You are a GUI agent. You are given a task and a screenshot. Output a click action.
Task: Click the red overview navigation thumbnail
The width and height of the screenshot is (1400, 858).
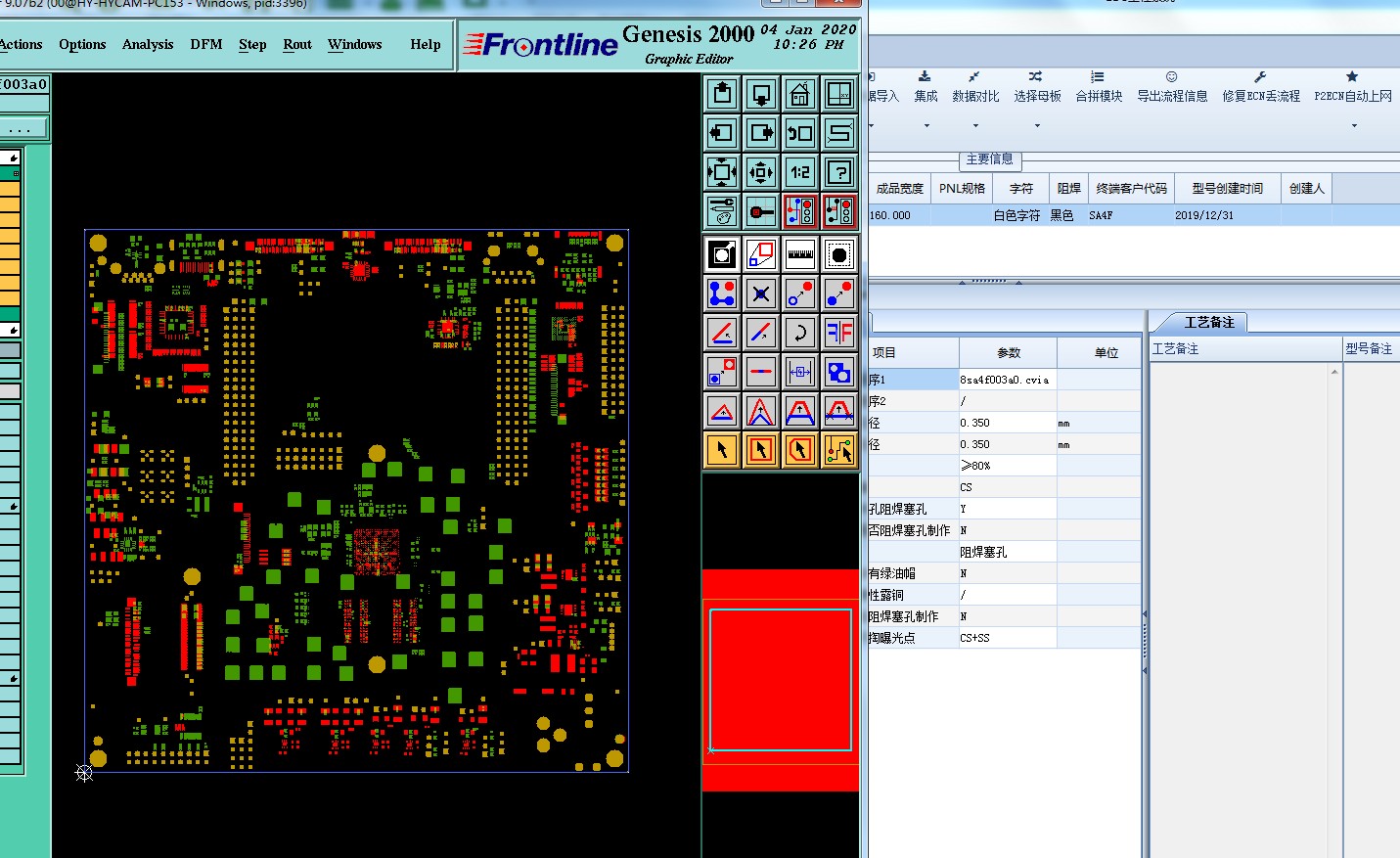click(781, 680)
